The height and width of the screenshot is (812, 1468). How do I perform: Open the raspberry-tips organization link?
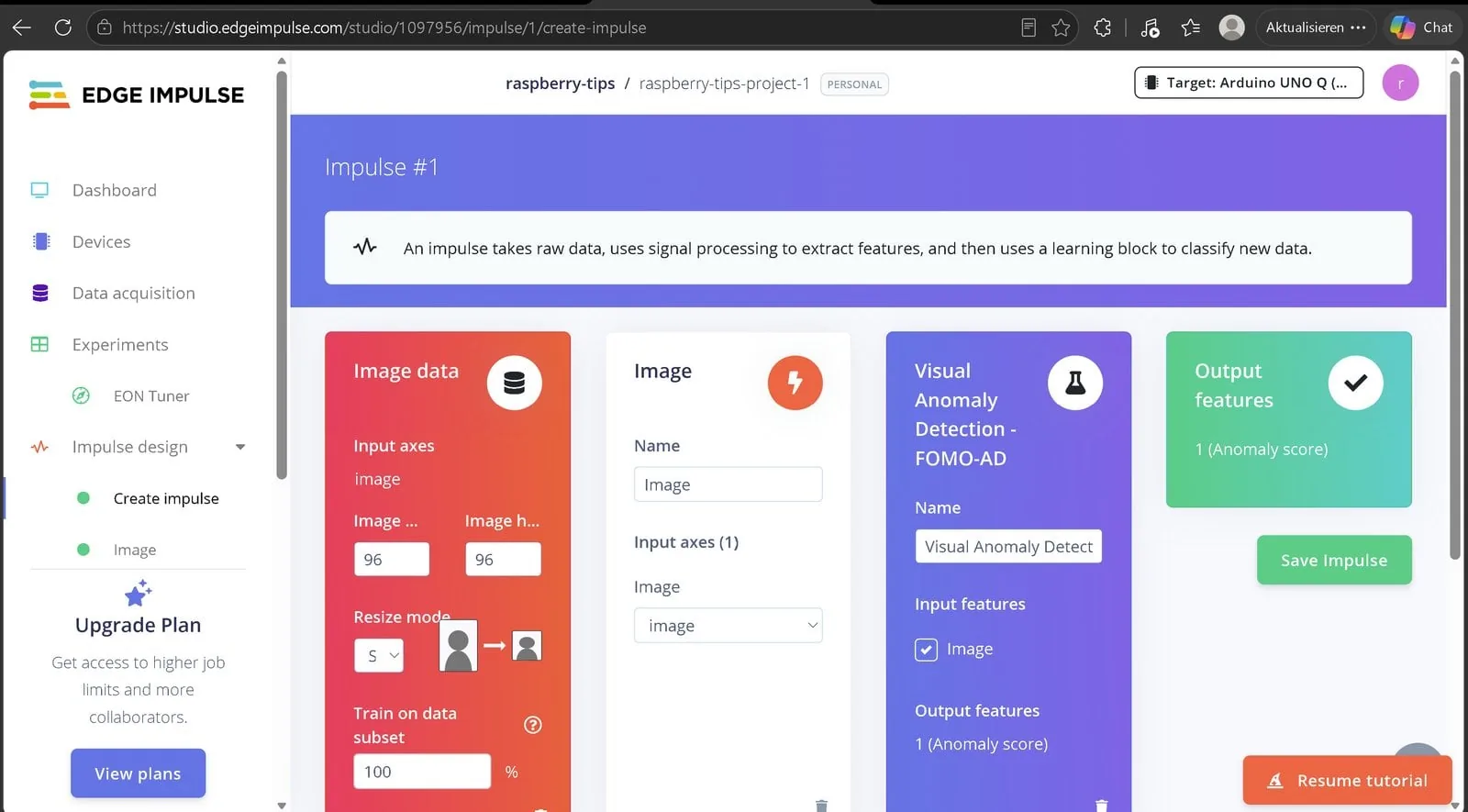click(561, 83)
